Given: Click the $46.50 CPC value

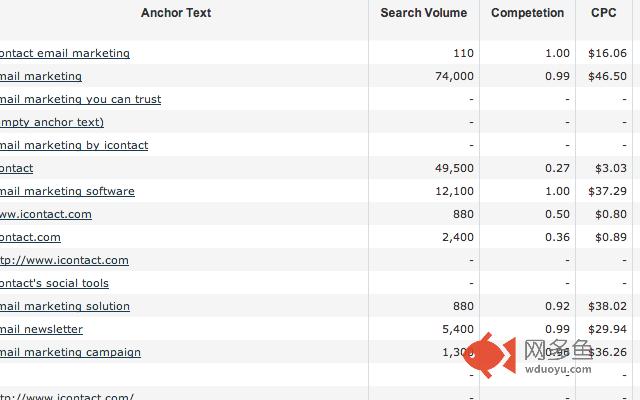Looking at the screenshot, I should [608, 76].
